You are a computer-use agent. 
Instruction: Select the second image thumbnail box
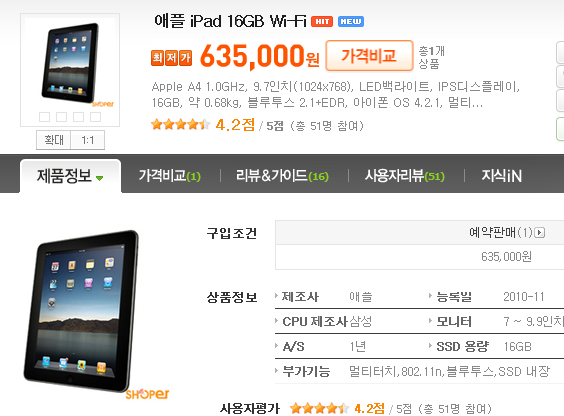tap(62, 117)
